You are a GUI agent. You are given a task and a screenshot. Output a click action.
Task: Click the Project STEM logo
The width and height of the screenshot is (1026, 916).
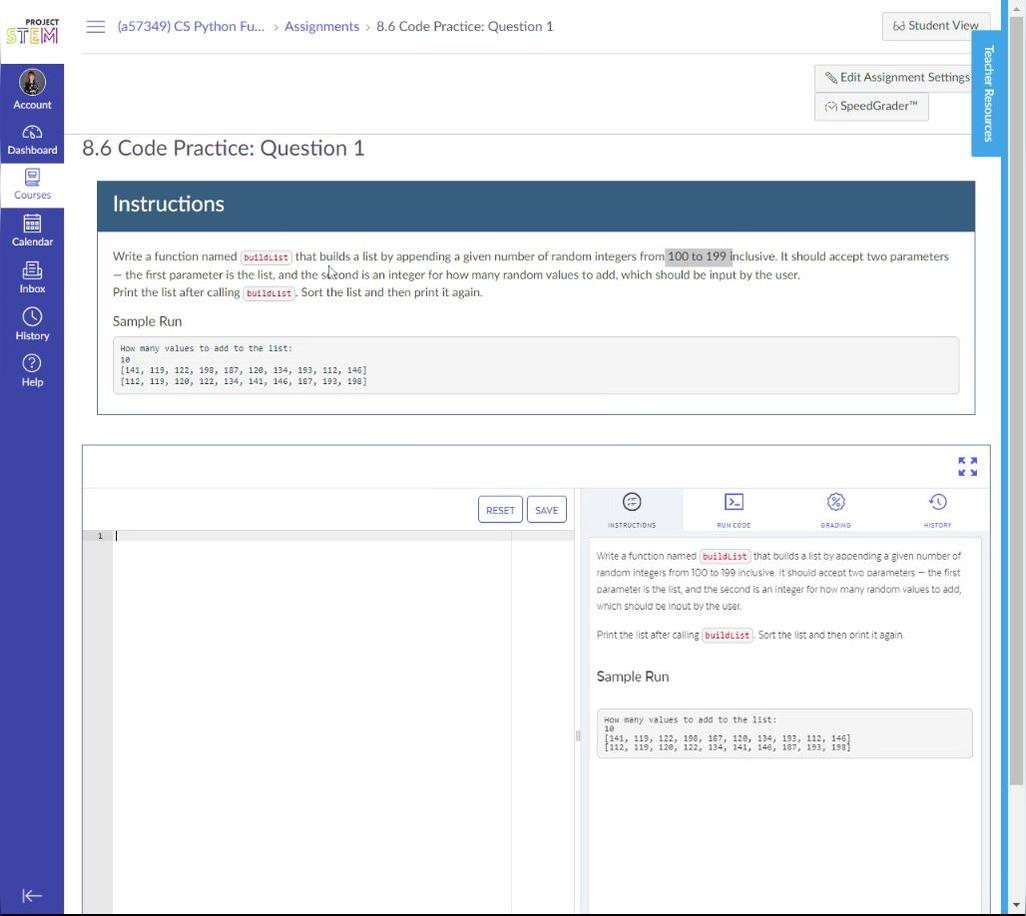pyautogui.click(x=32, y=32)
